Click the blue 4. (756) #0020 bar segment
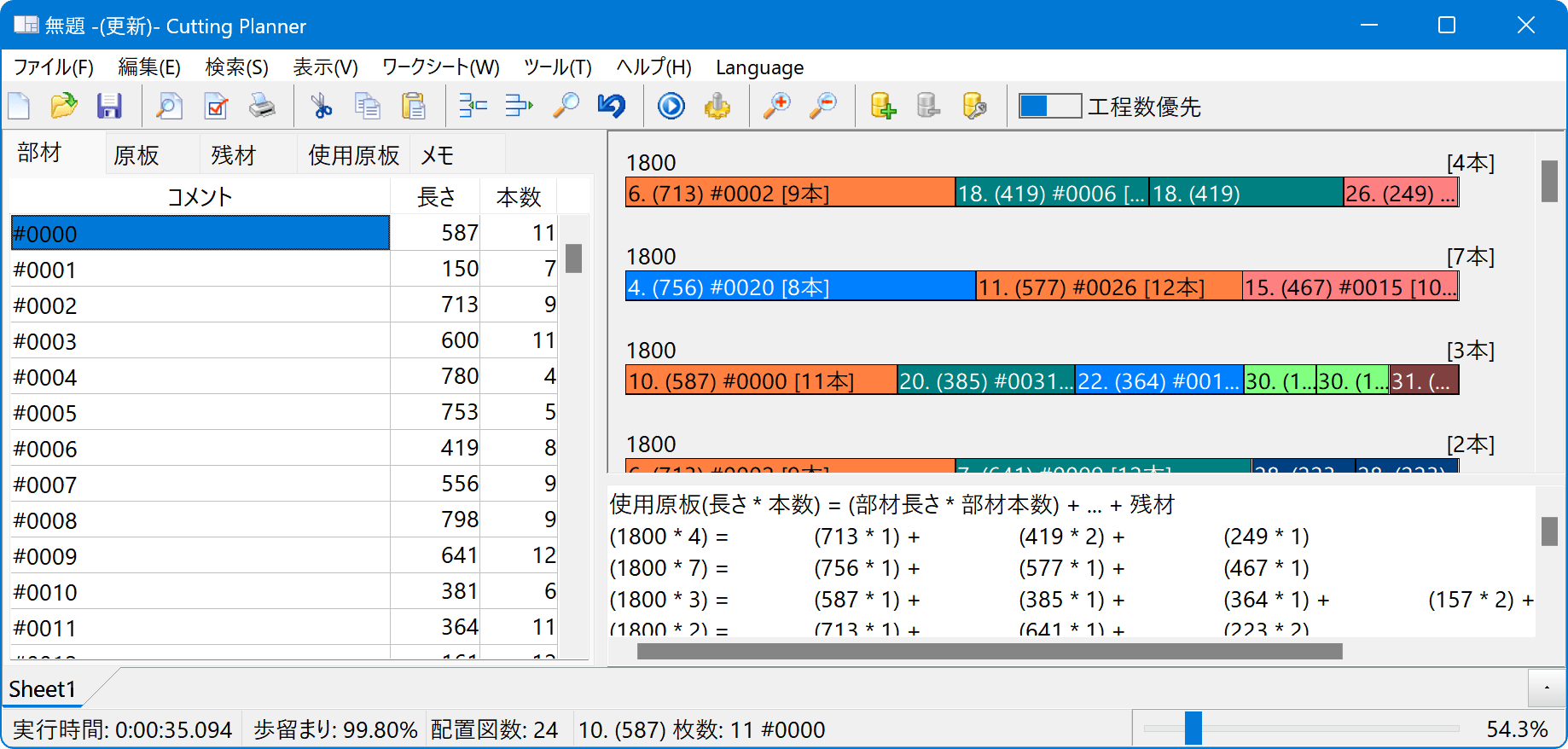1568x749 pixels. pyautogui.click(x=799, y=287)
